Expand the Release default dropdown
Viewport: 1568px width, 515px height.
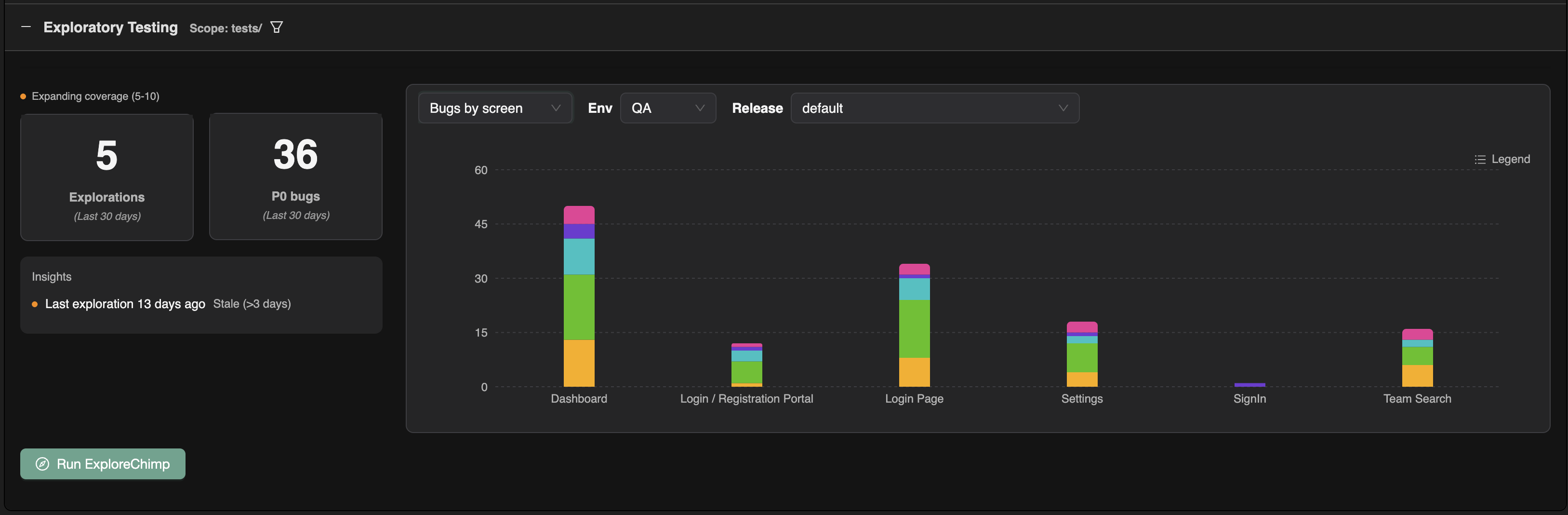pyautogui.click(x=934, y=108)
